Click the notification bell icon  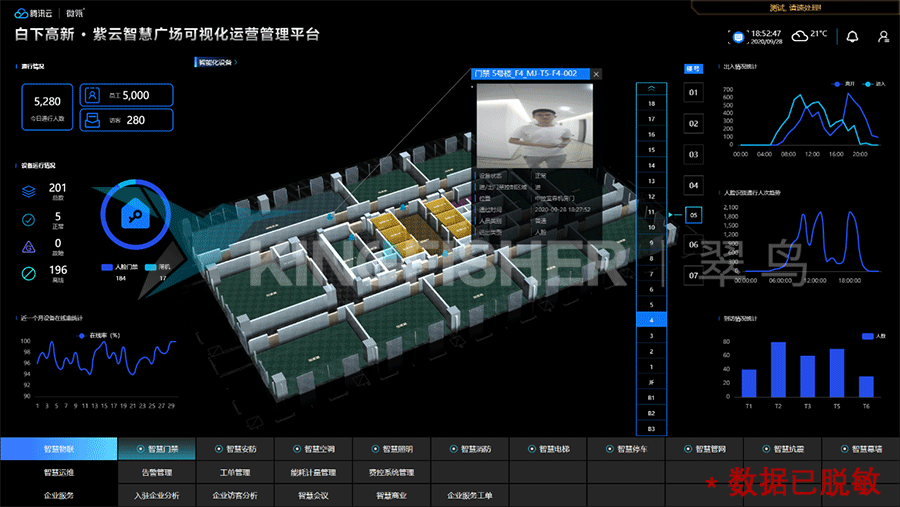(x=852, y=37)
